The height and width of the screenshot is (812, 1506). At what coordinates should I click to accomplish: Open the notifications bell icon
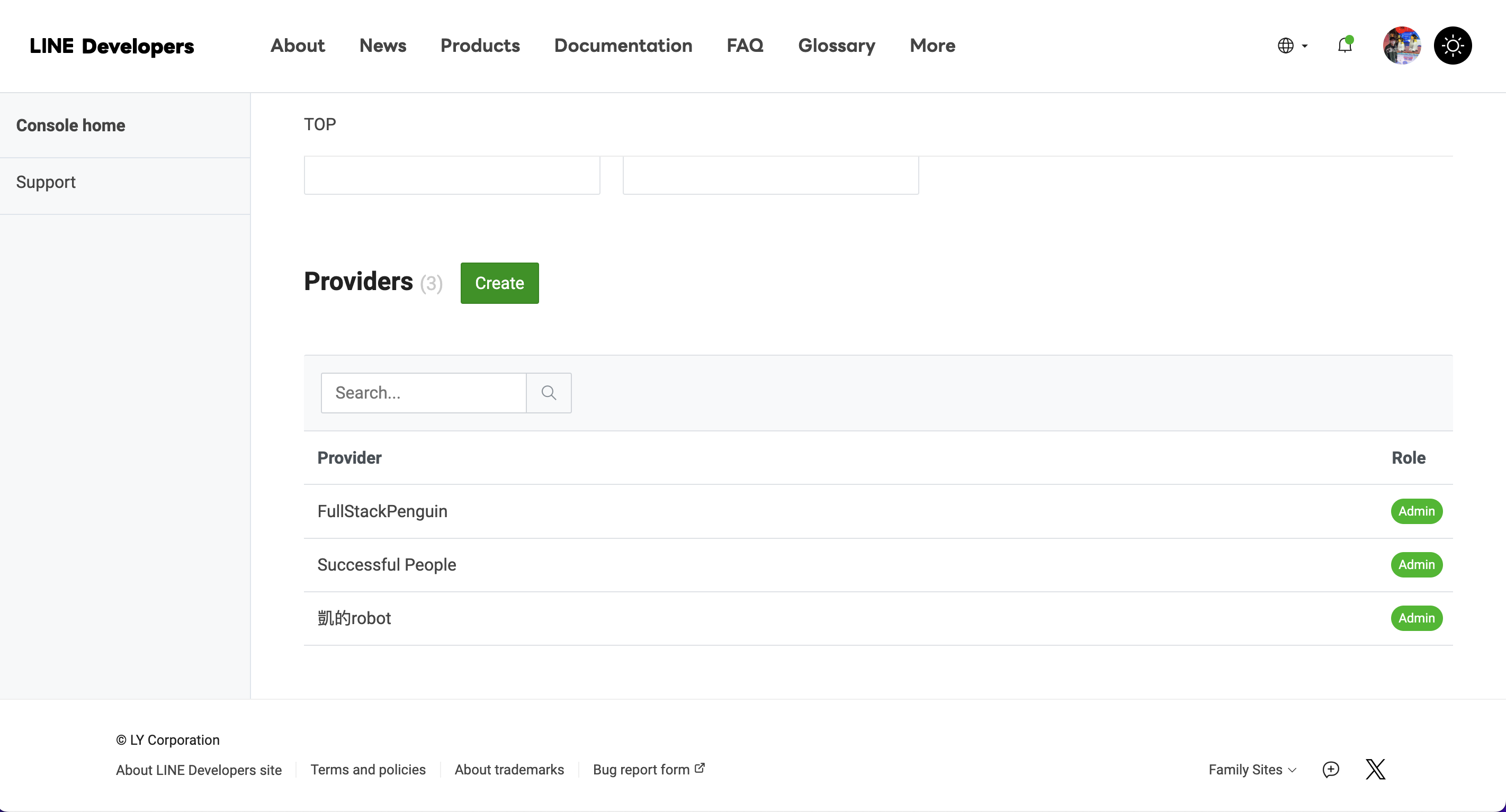tap(1344, 45)
